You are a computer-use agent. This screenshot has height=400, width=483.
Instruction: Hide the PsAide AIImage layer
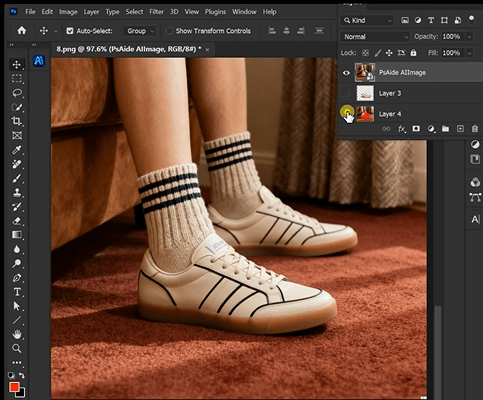coord(346,73)
